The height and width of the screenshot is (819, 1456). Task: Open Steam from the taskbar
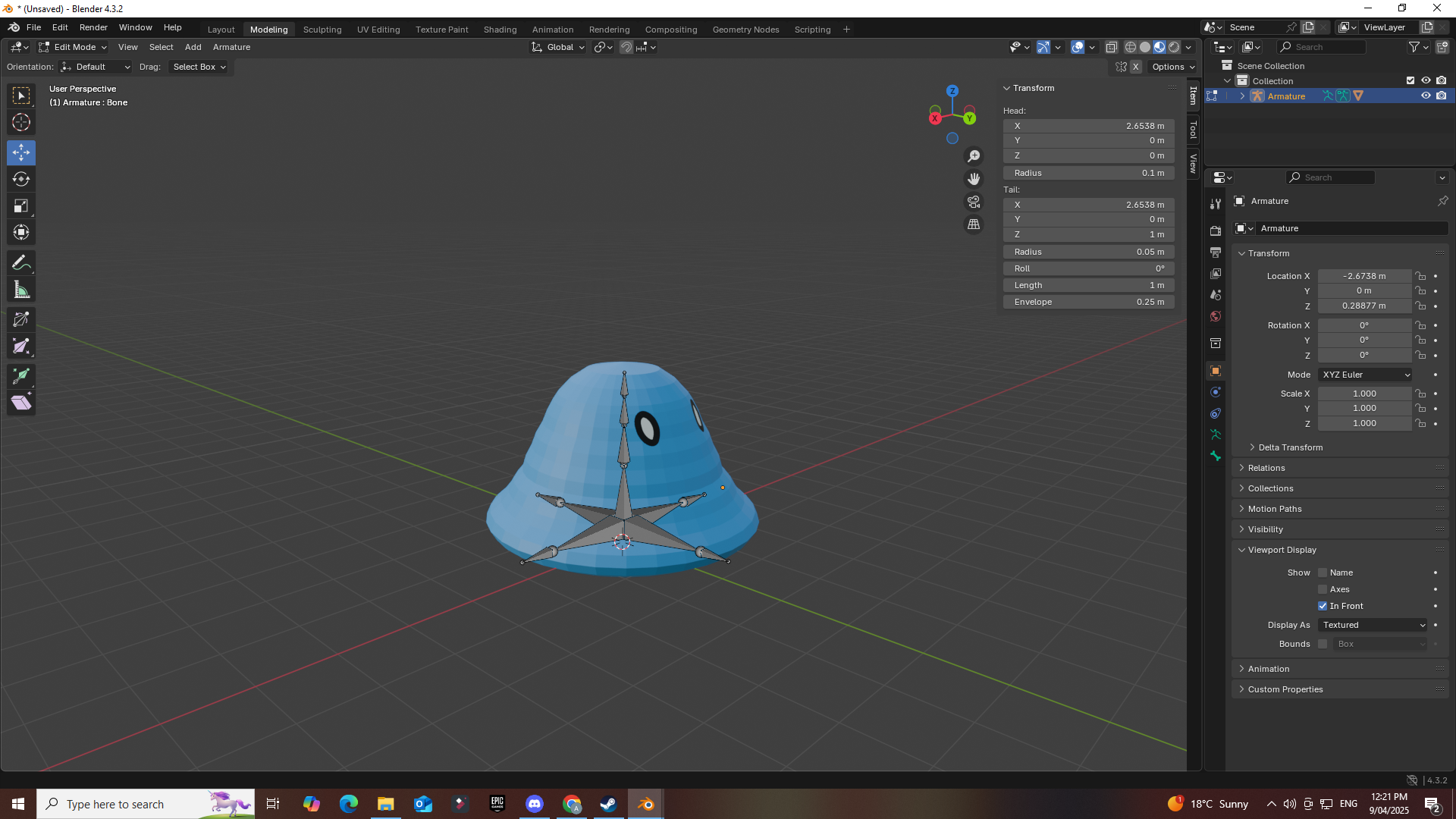608,804
